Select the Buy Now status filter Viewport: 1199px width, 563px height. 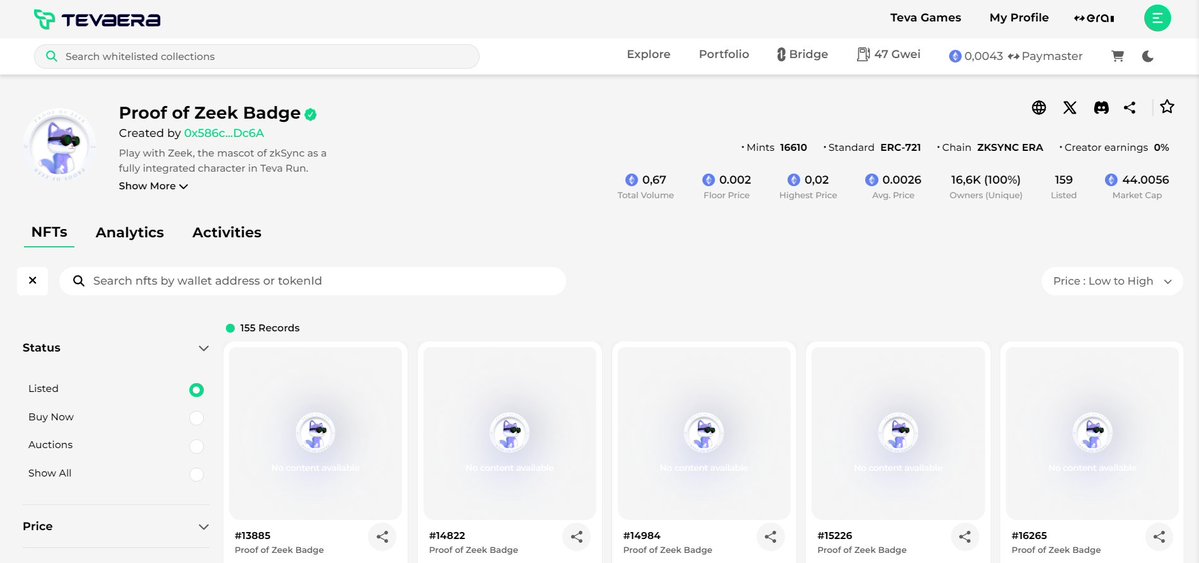coord(197,418)
